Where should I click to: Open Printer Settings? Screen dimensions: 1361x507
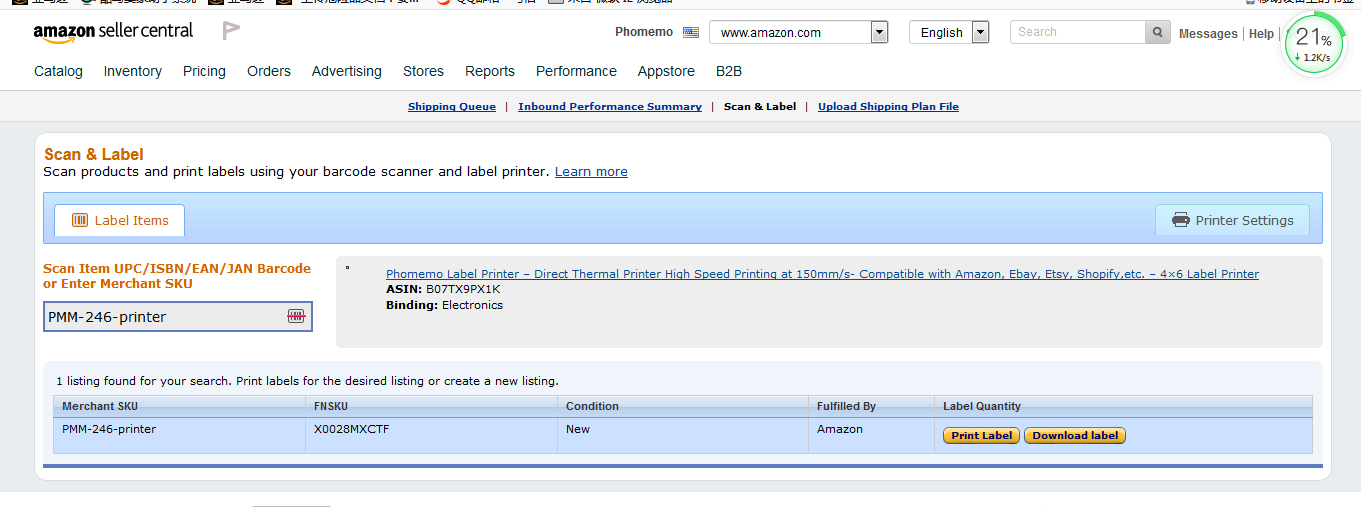click(x=1232, y=220)
